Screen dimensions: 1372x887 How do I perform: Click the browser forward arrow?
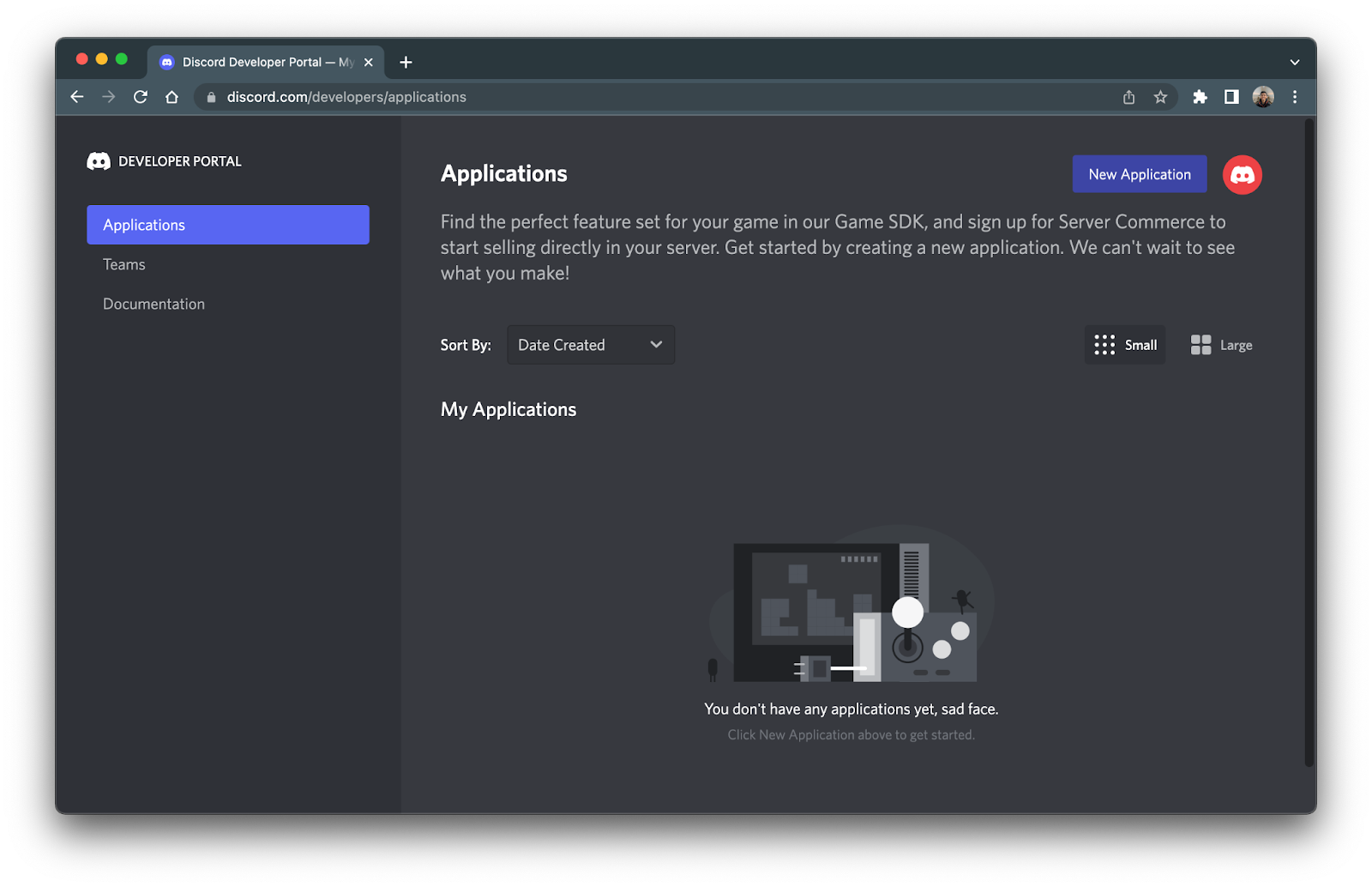click(109, 97)
